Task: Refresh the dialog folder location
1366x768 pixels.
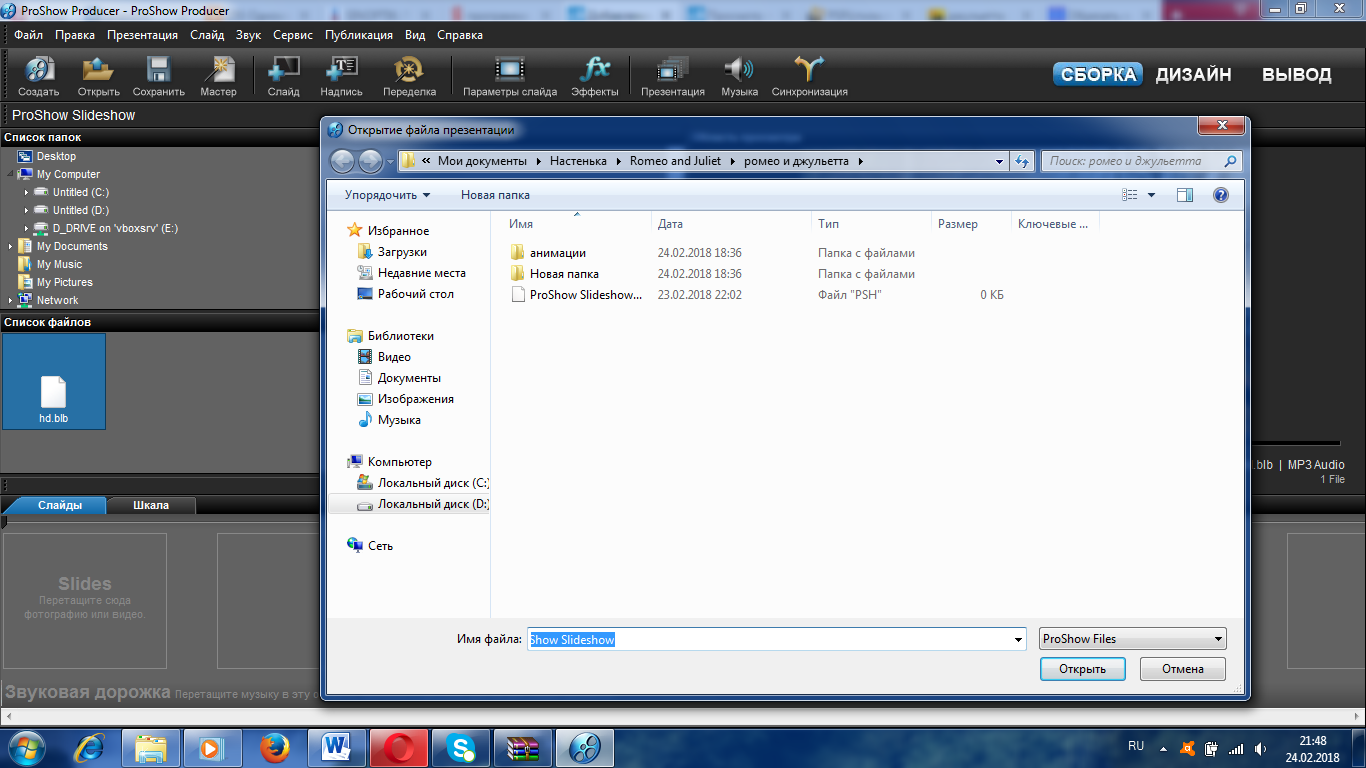Action: pos(1022,161)
